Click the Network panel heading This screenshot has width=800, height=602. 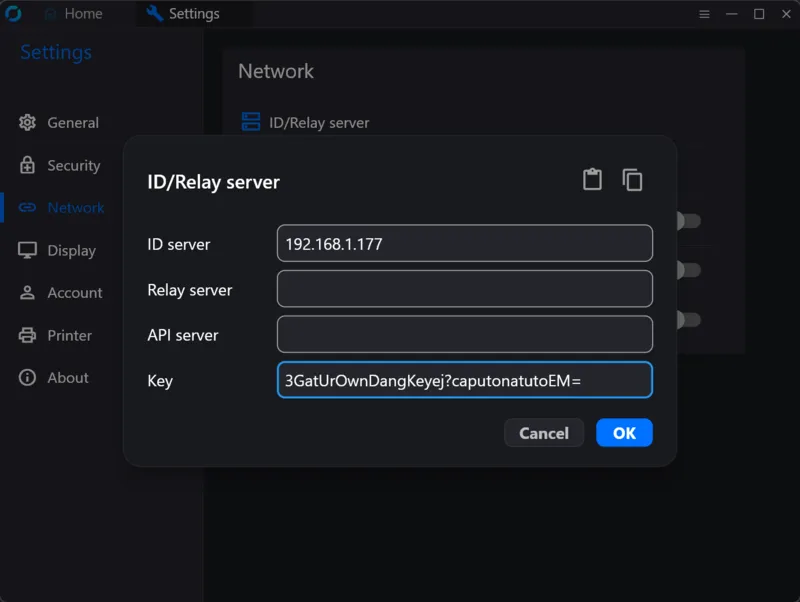point(276,71)
